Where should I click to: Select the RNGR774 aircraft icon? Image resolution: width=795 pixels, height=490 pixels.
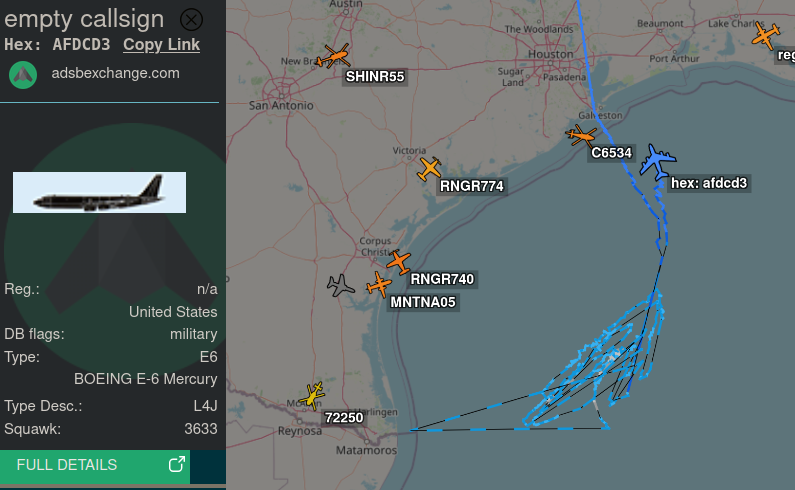(429, 168)
